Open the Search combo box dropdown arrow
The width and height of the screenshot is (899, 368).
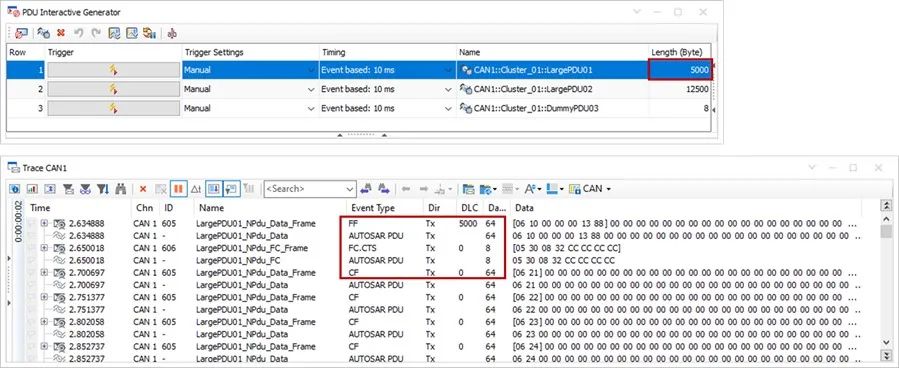[x=350, y=189]
